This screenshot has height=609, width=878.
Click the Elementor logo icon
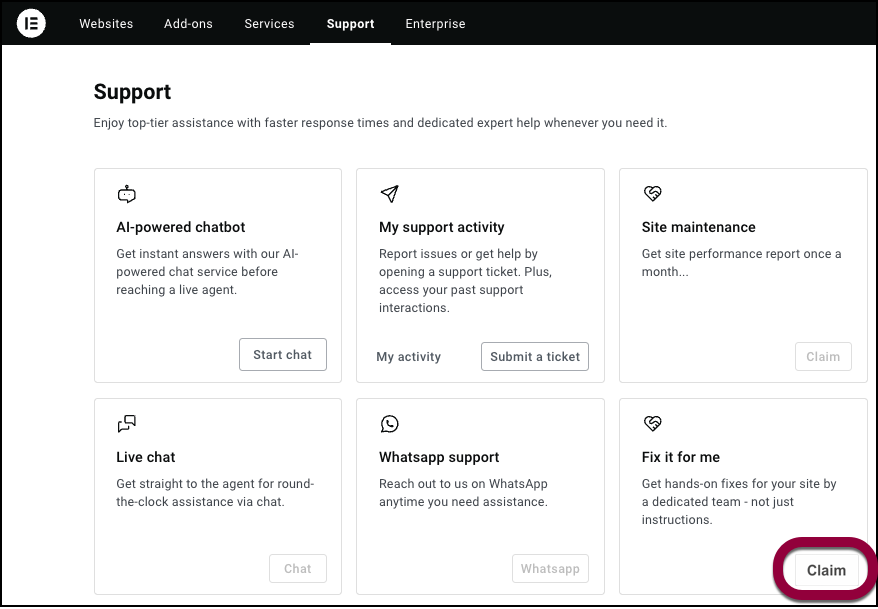[x=32, y=23]
